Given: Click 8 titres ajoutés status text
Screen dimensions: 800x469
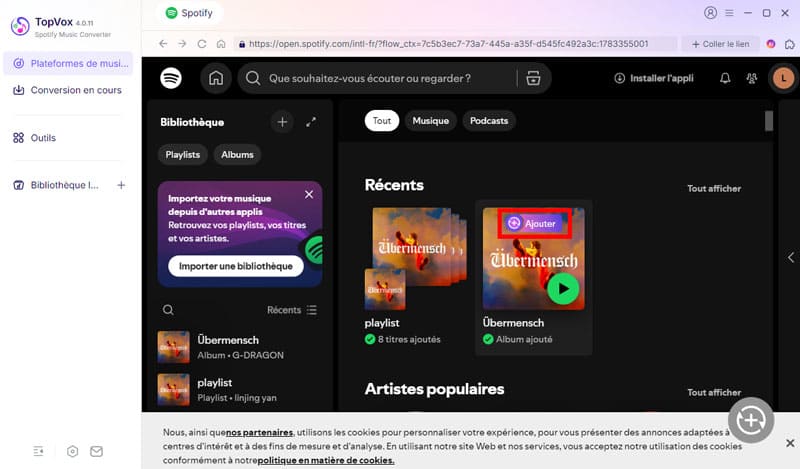Looking at the screenshot, I should (409, 339).
